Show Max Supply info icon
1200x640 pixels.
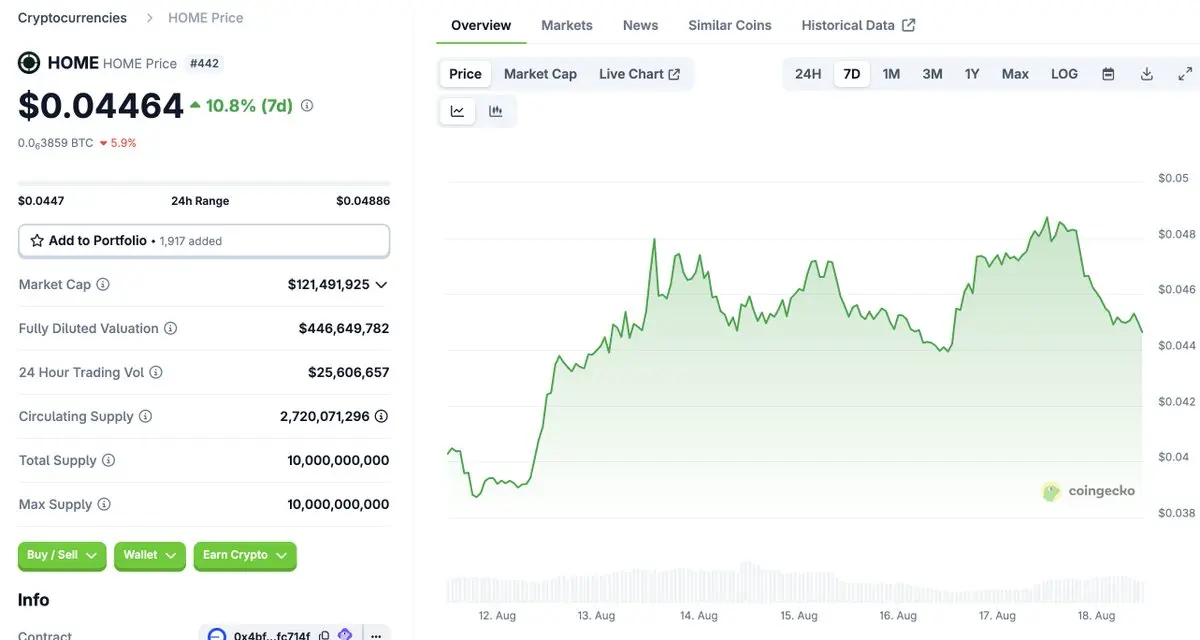pos(104,505)
